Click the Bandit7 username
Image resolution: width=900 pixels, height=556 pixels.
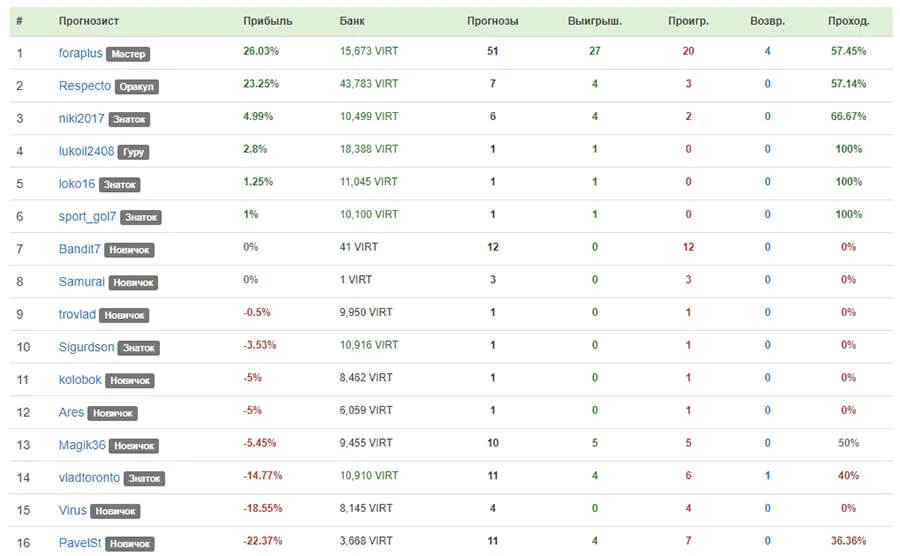click(79, 250)
